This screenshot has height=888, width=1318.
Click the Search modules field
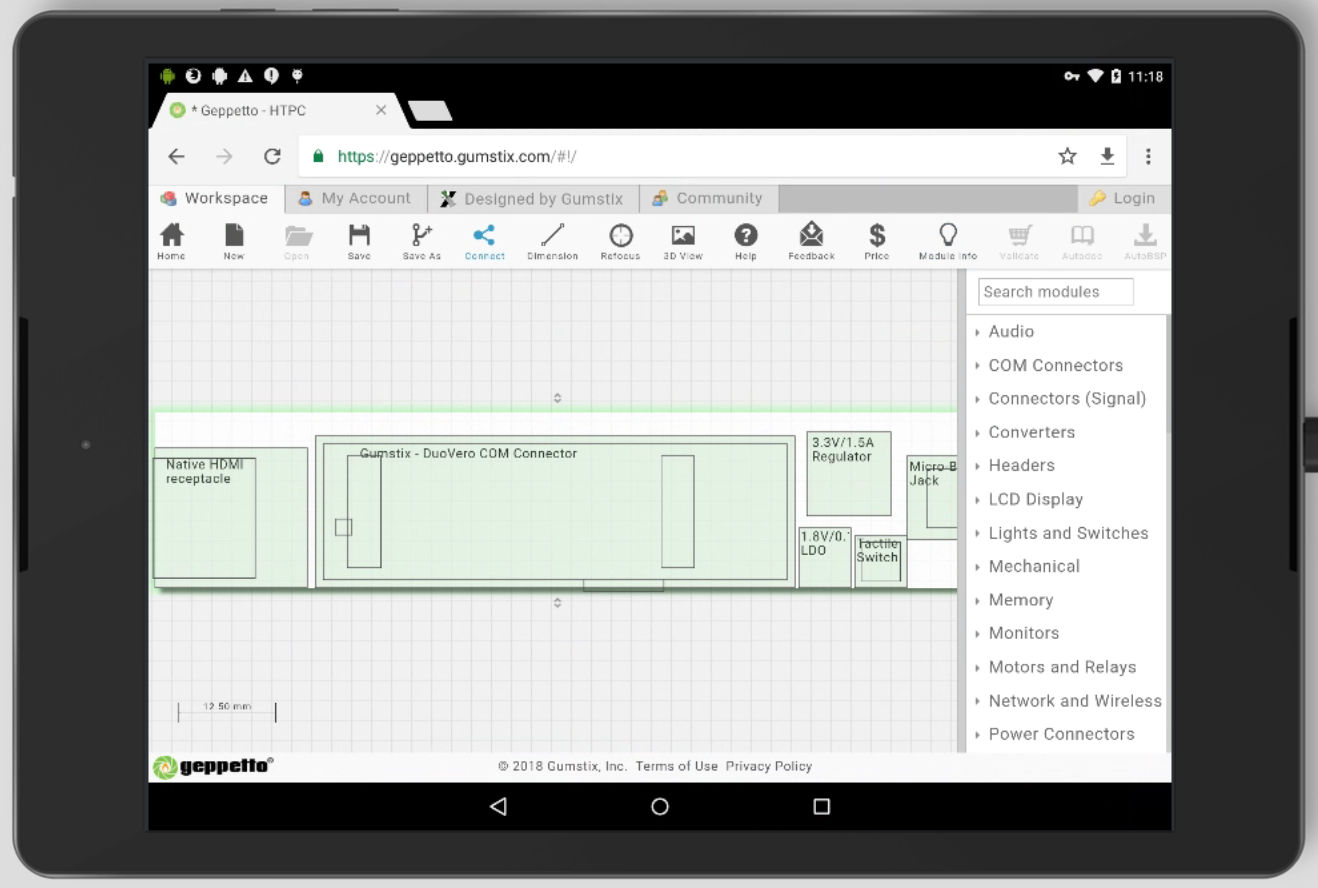[x=1056, y=292]
